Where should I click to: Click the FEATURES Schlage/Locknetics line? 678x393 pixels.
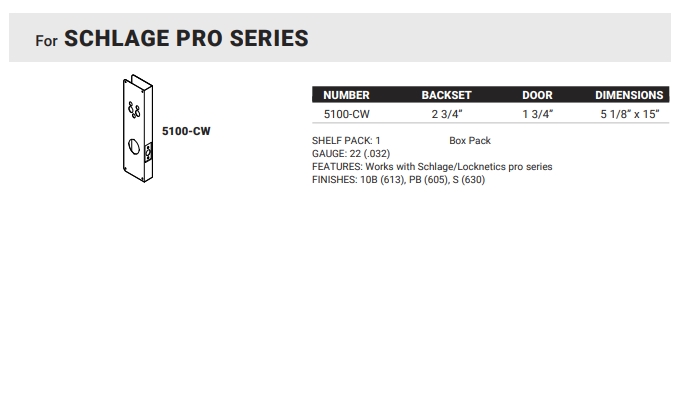(432, 166)
